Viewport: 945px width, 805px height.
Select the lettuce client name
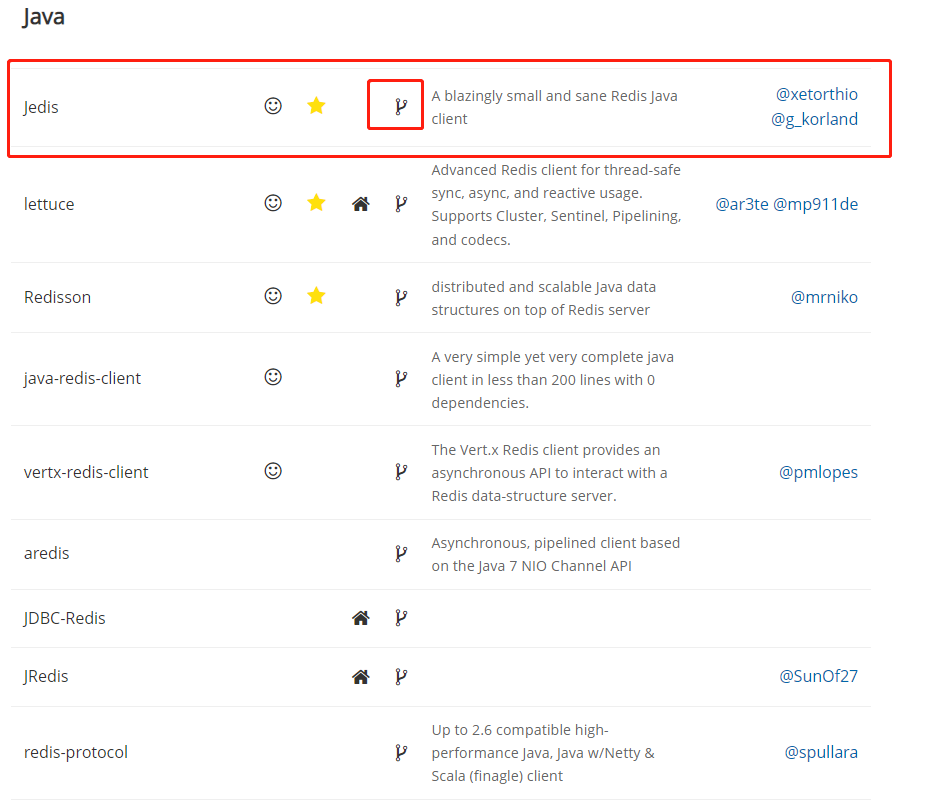[x=49, y=204]
